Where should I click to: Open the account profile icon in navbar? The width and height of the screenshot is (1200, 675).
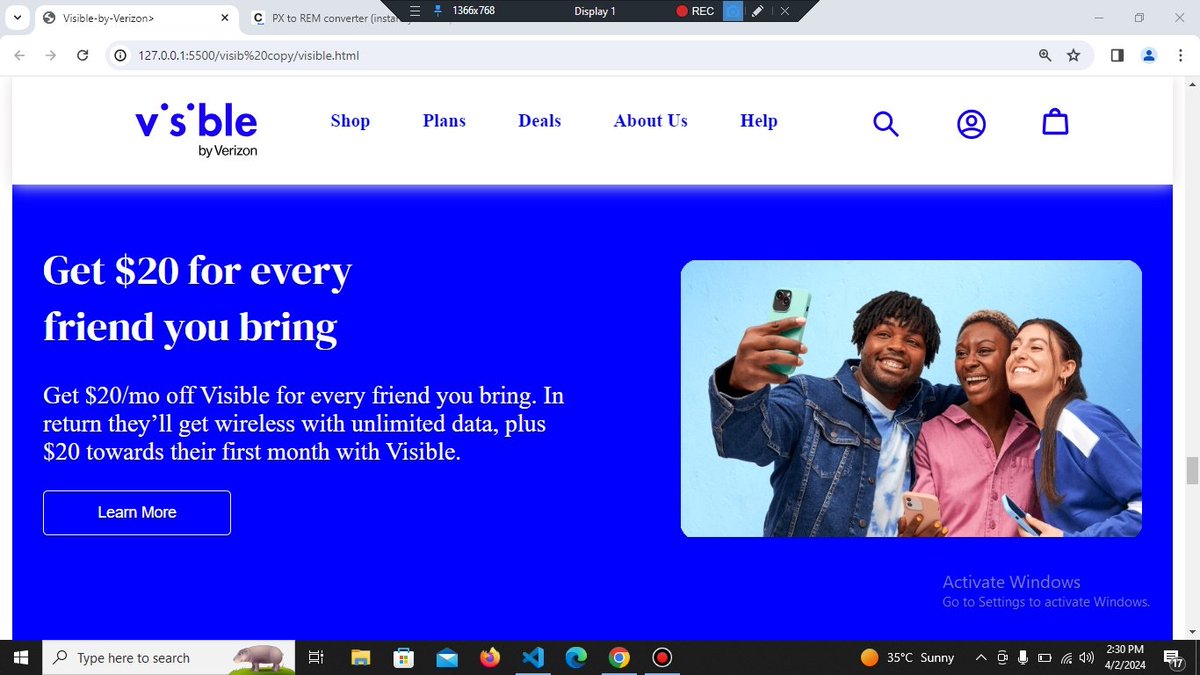(971, 123)
